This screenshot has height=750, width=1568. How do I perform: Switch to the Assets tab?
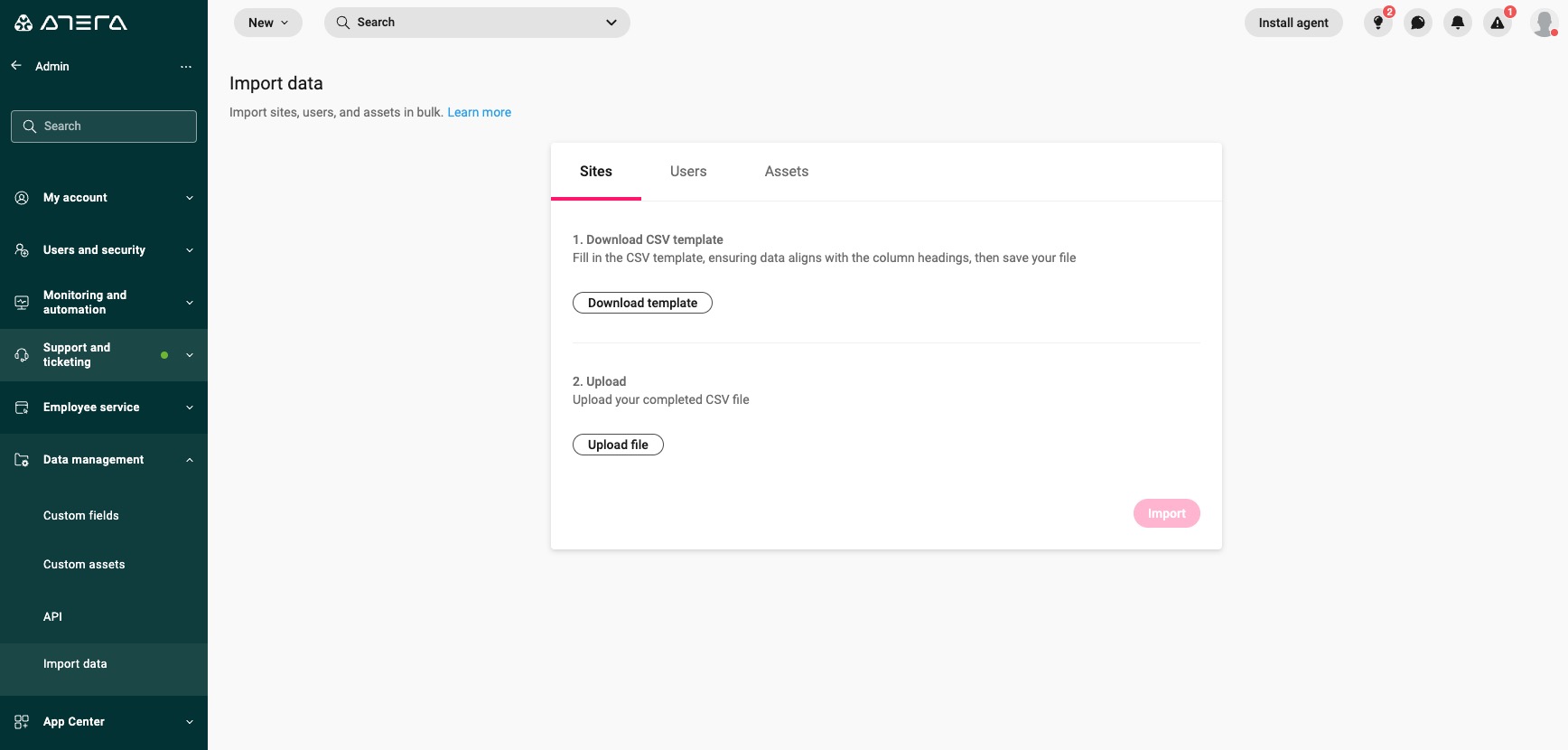[787, 172]
